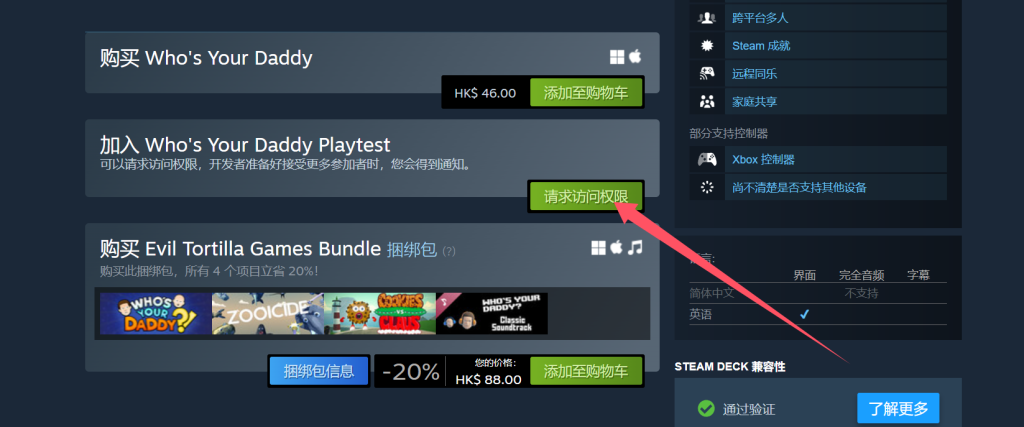Click the bundle (?) help tooltip link
1024x427 pixels.
449,251
